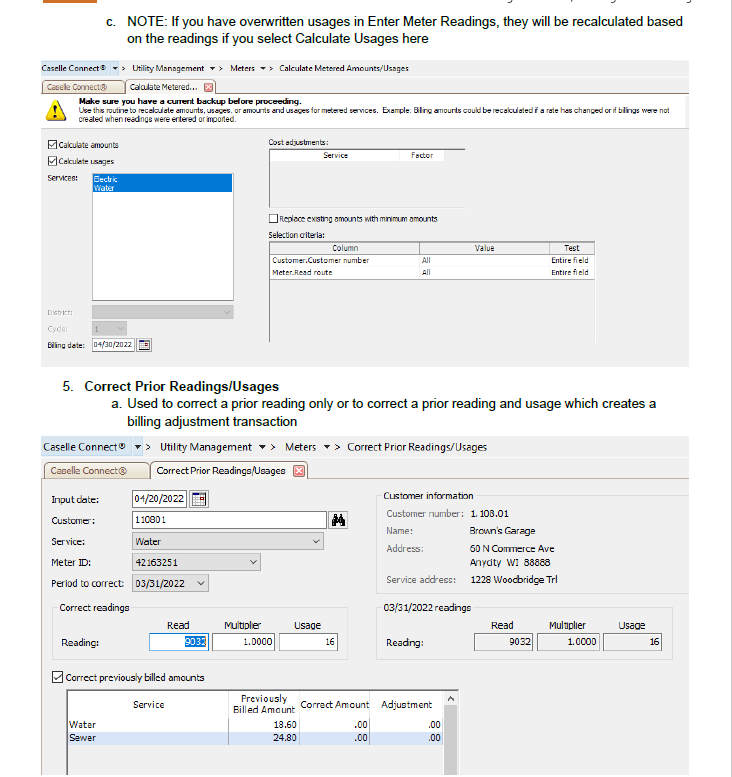
Task: Click the Correct Amount column header
Action: [335, 704]
